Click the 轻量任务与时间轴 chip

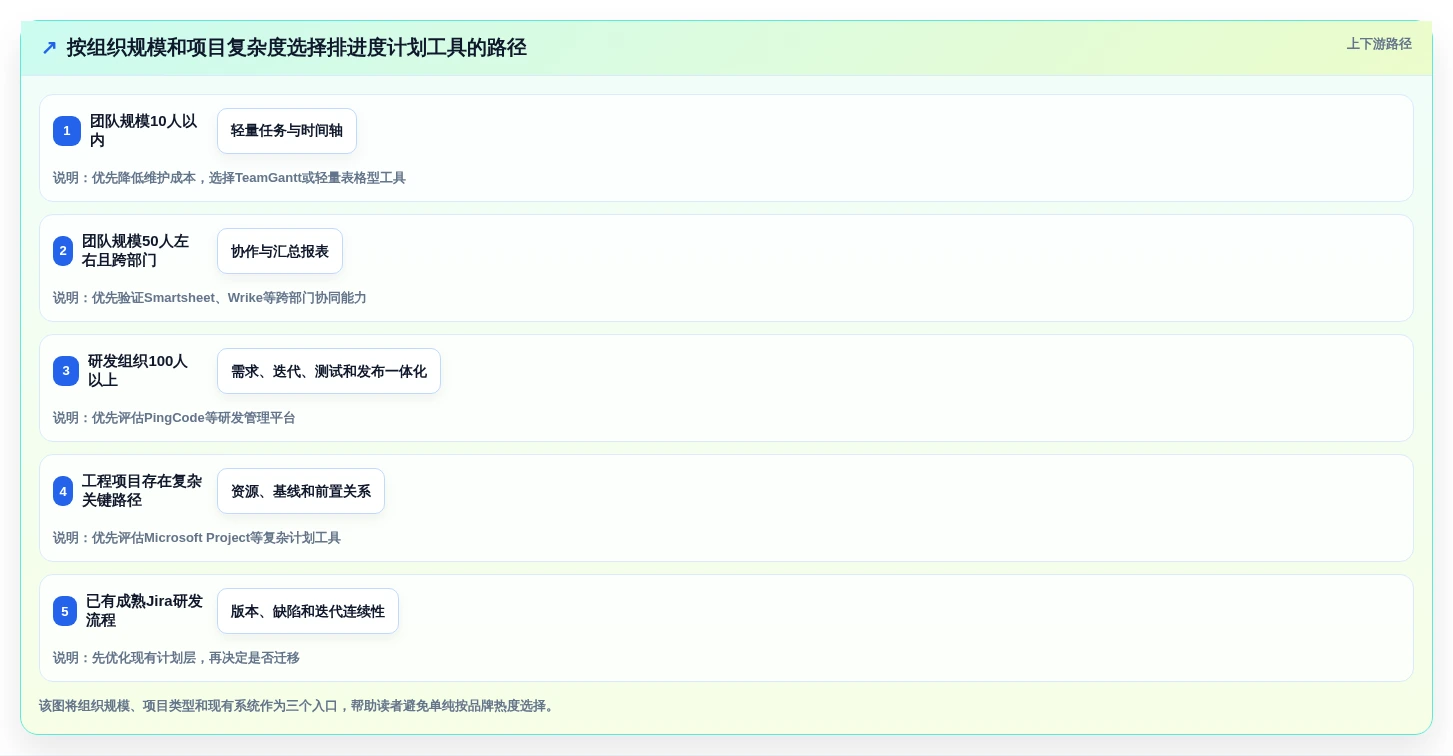(x=287, y=131)
